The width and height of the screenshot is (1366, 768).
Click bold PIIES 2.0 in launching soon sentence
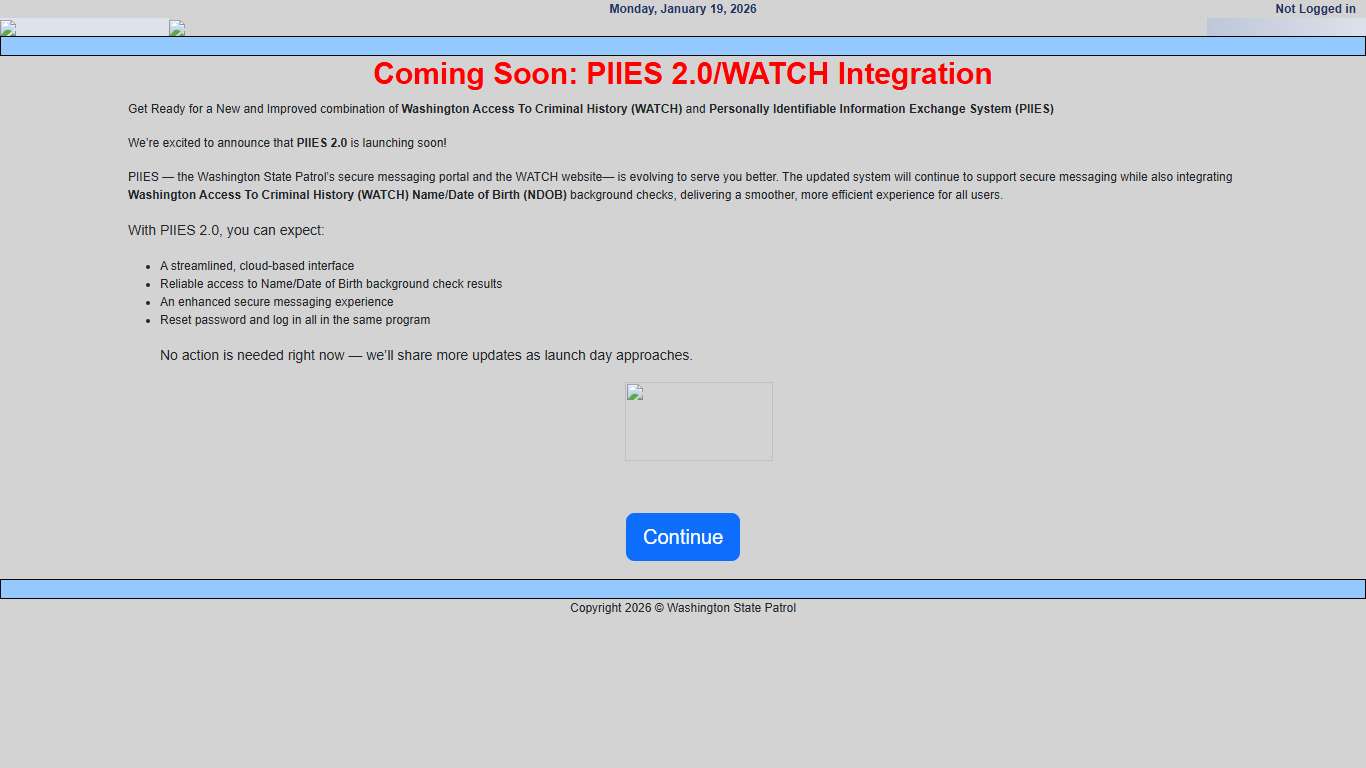[321, 143]
